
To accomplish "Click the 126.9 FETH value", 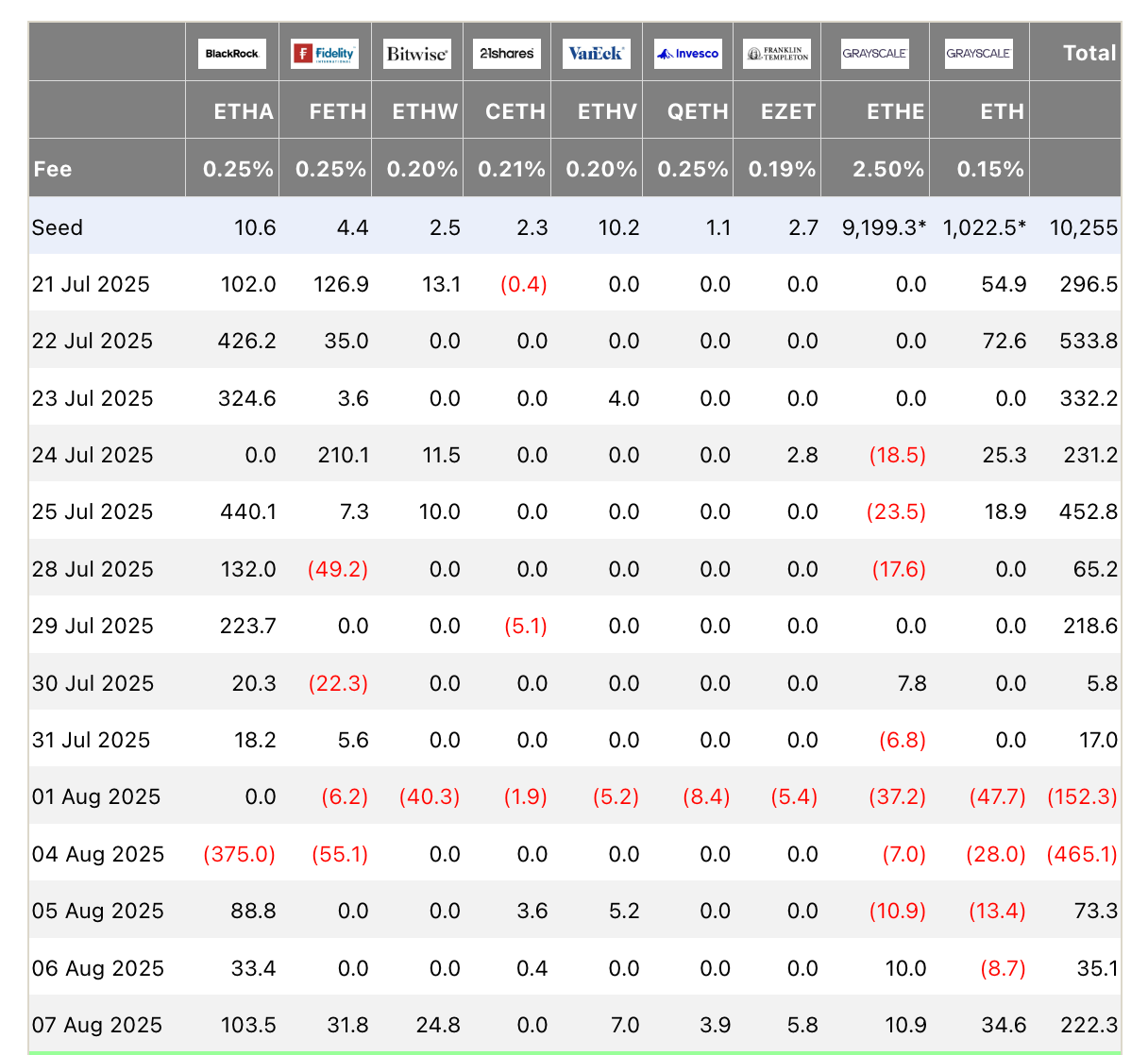I will pos(341,284).
